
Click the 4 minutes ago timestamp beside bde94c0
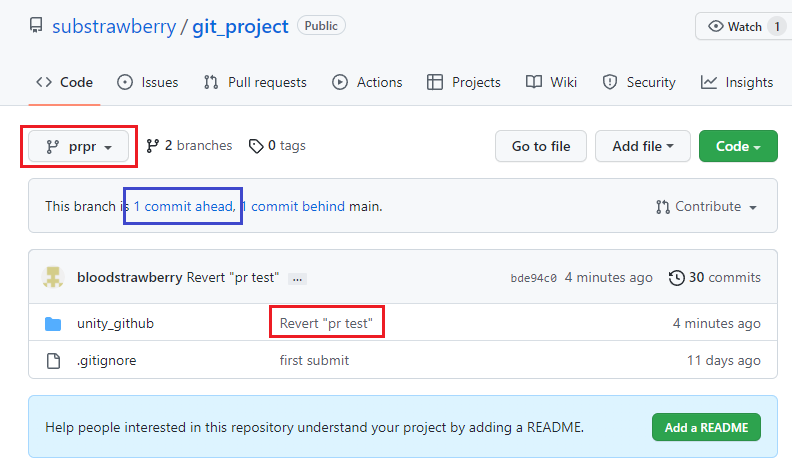(x=608, y=277)
